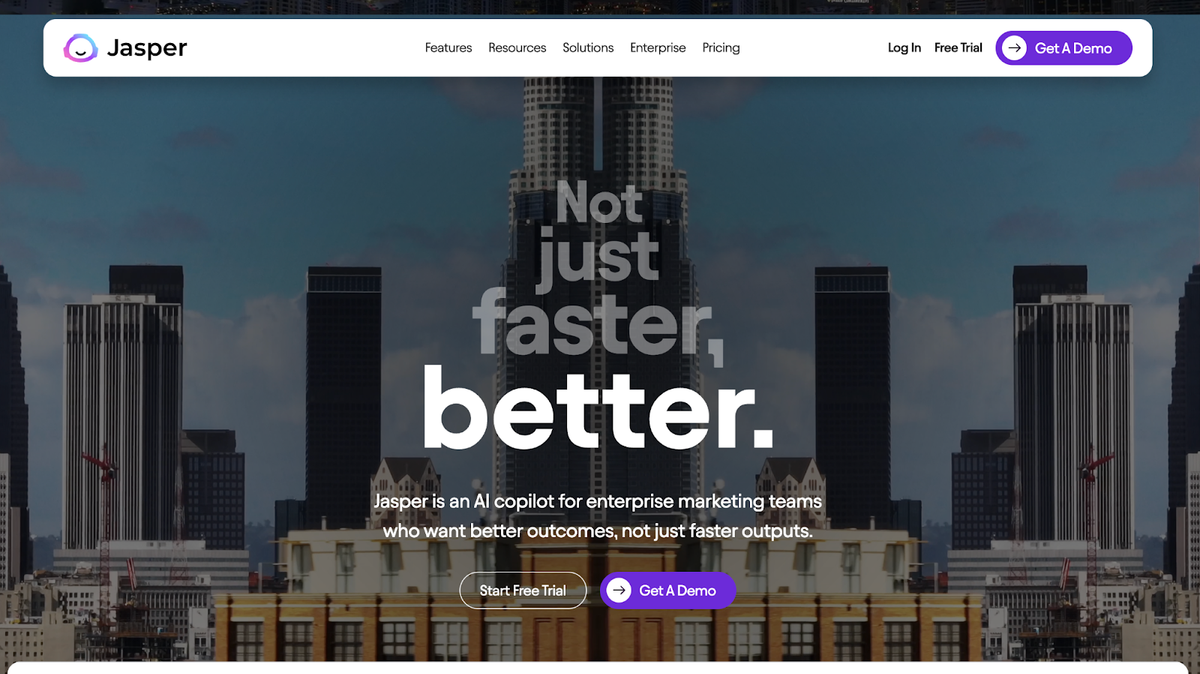Image resolution: width=1200 pixels, height=674 pixels.
Task: Click the Jasper wordmark text
Action: click(x=147, y=48)
